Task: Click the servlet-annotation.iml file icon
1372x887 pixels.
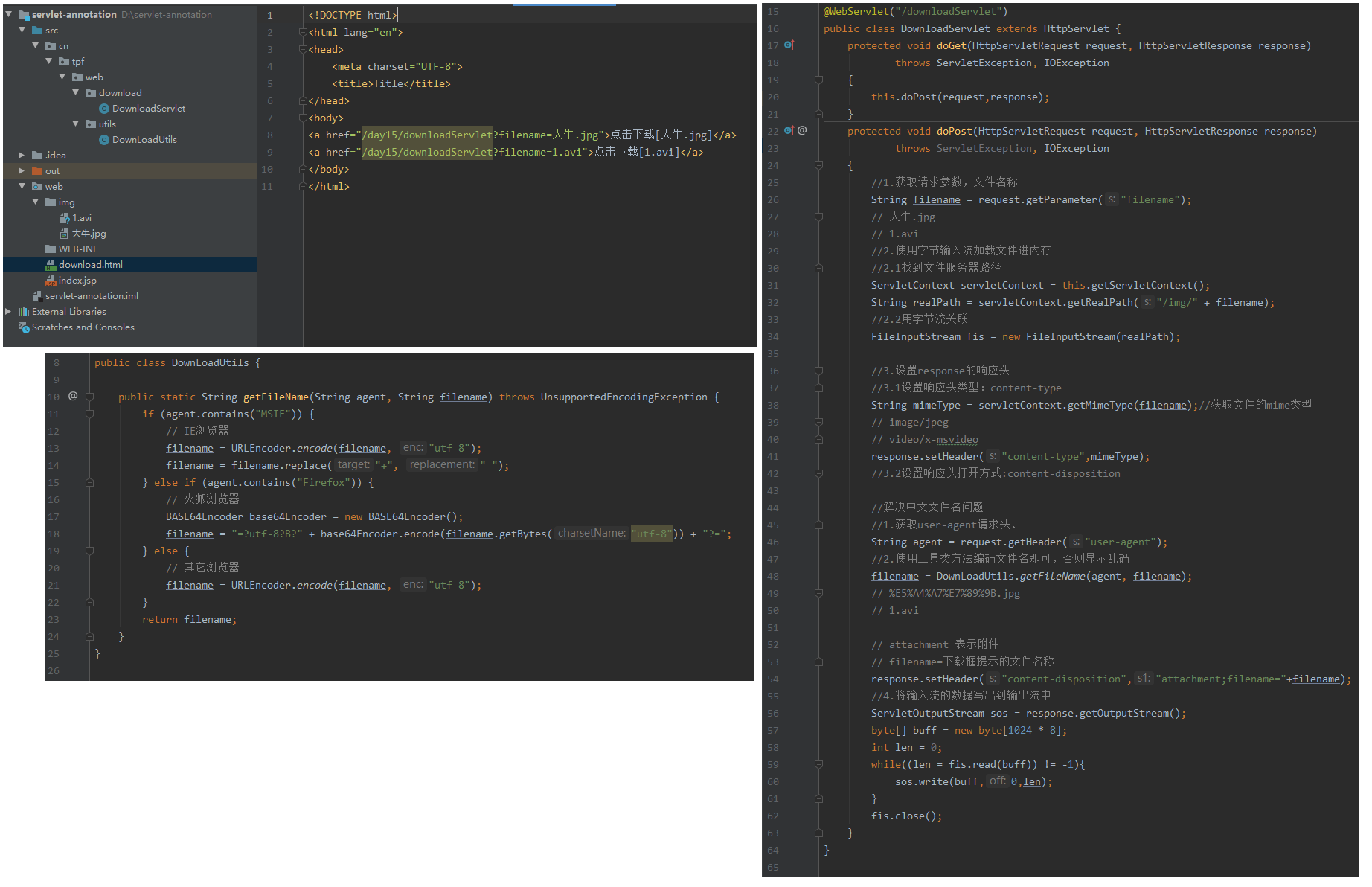Action: coord(37,296)
